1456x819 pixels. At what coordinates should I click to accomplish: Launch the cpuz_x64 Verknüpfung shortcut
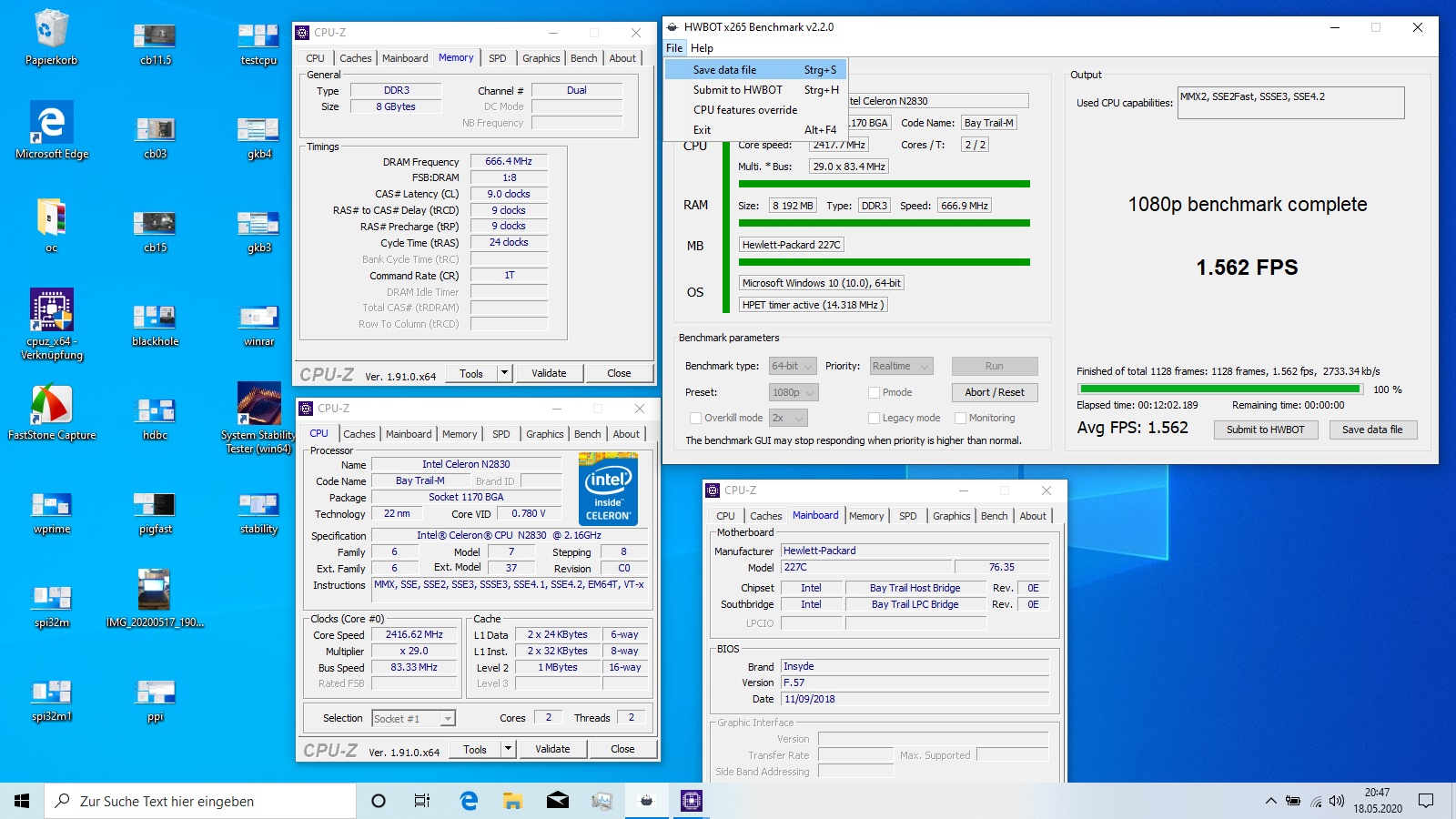(x=52, y=325)
